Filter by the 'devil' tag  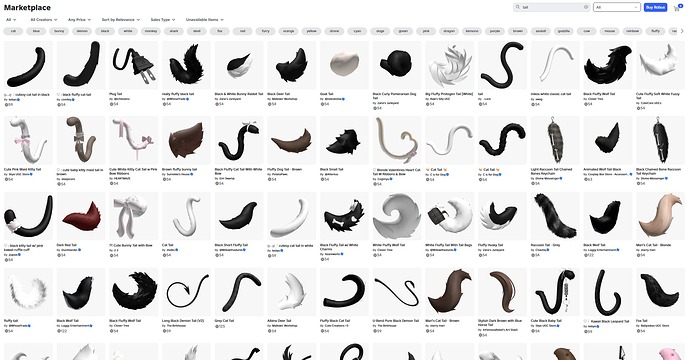(x=197, y=31)
